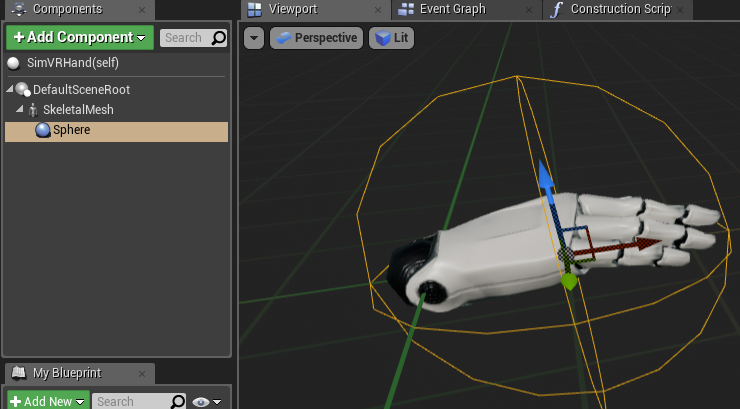Close the My Blueprint tab

tap(142, 374)
